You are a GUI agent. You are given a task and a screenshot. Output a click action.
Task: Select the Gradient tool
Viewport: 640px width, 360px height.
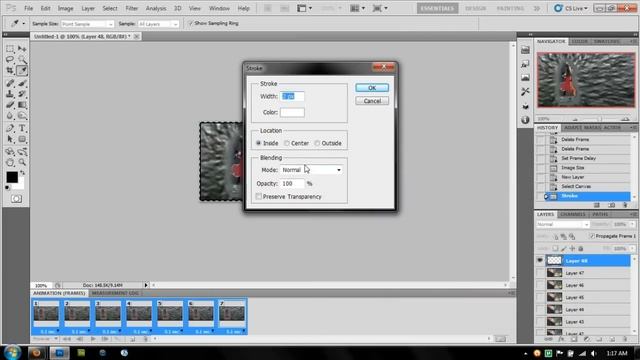(22, 105)
